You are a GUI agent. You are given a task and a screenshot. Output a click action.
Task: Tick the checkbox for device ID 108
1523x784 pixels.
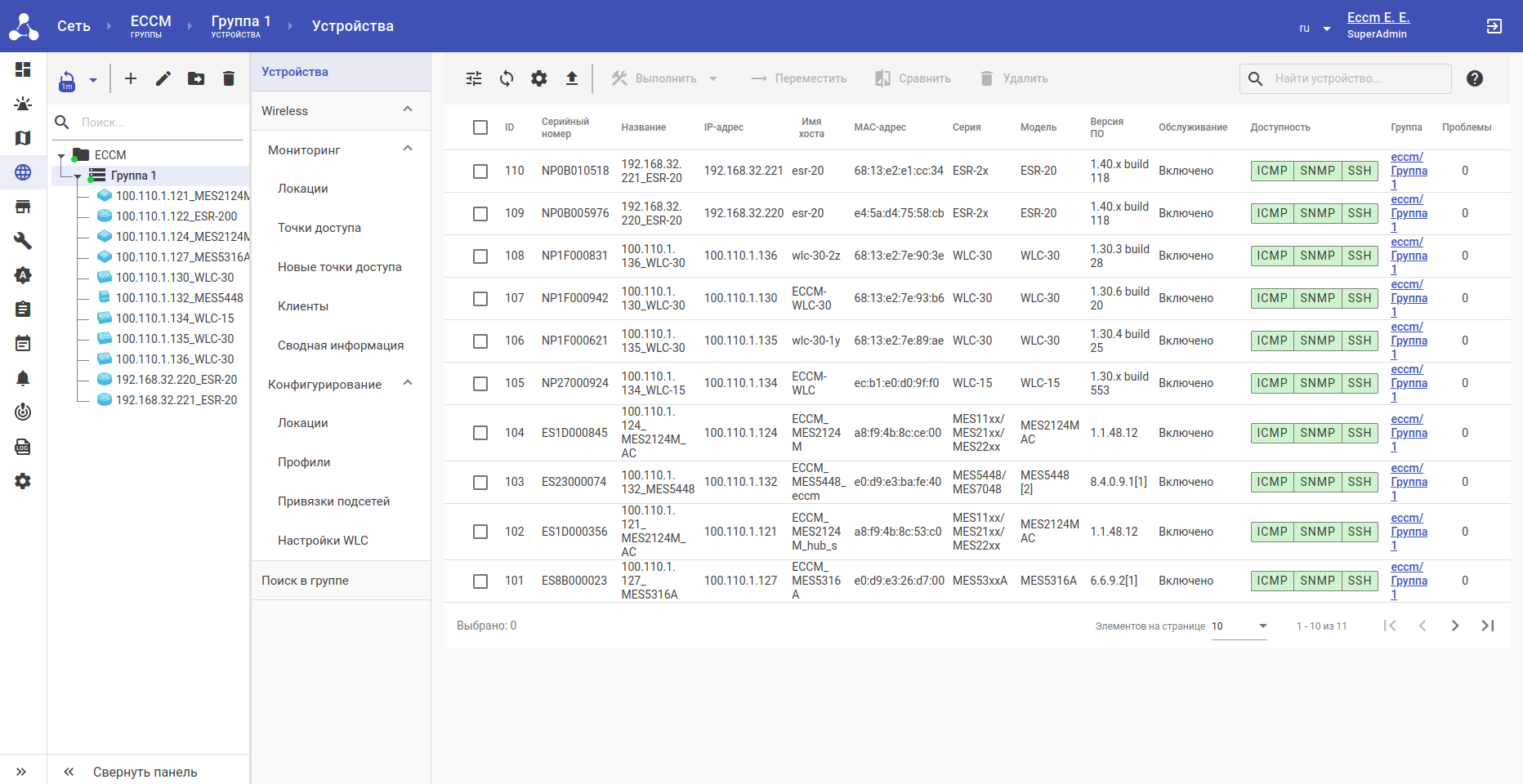(480, 256)
